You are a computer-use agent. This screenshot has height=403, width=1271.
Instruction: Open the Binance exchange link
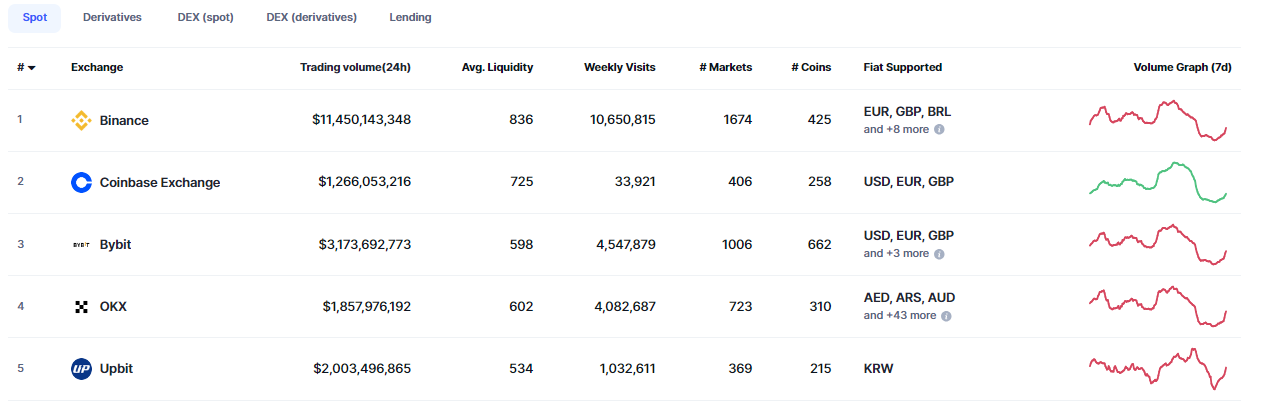click(124, 121)
